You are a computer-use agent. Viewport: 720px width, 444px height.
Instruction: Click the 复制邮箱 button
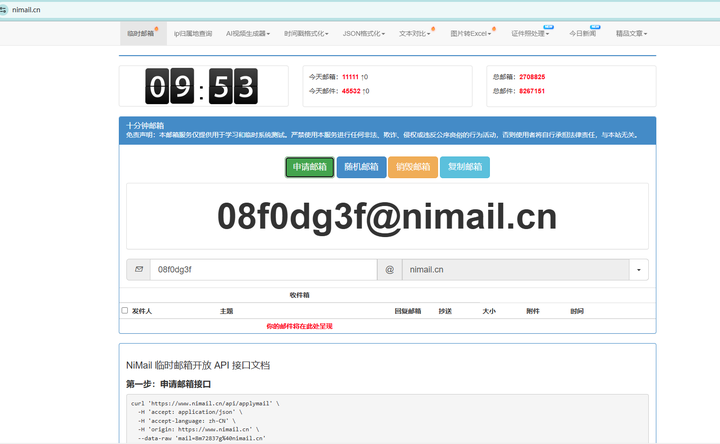[465, 167]
